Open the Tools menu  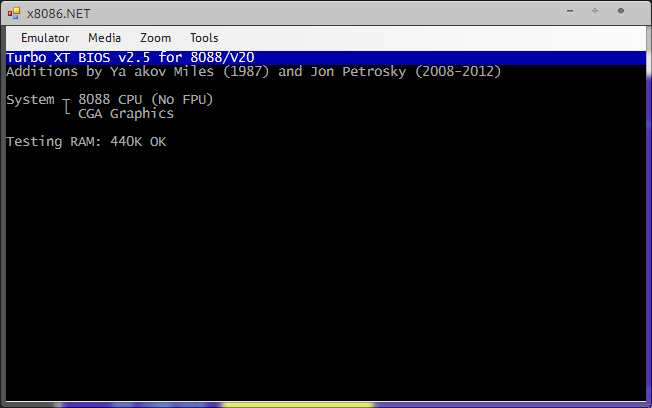pos(204,38)
